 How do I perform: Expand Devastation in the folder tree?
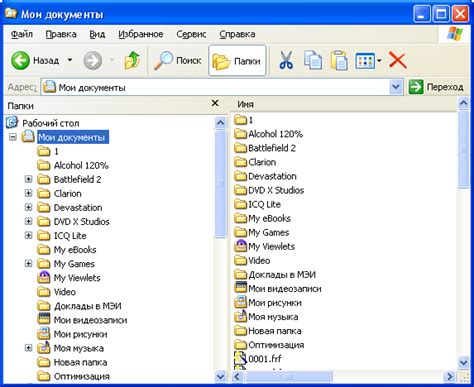[29, 207]
